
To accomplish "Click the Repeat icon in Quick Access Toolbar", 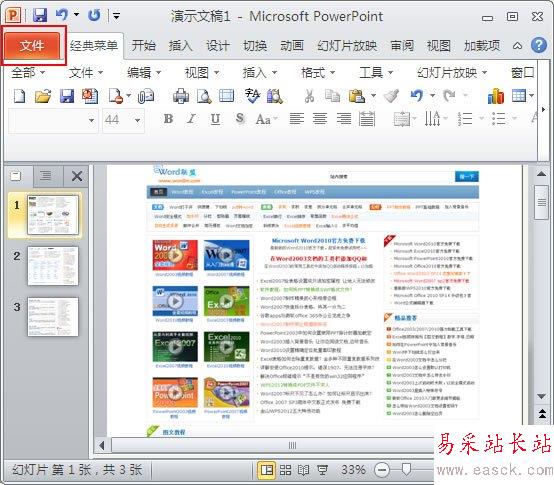I will tap(94, 15).
